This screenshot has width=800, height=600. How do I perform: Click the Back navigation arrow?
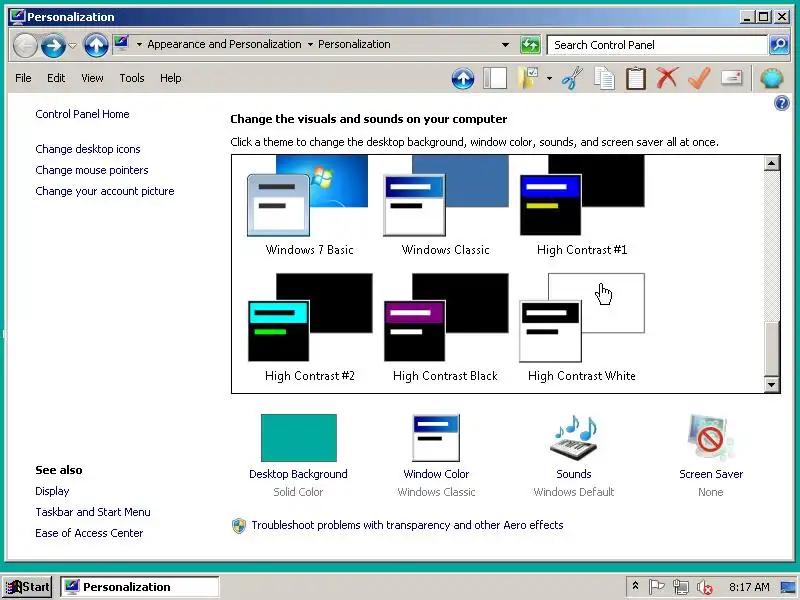coord(25,45)
